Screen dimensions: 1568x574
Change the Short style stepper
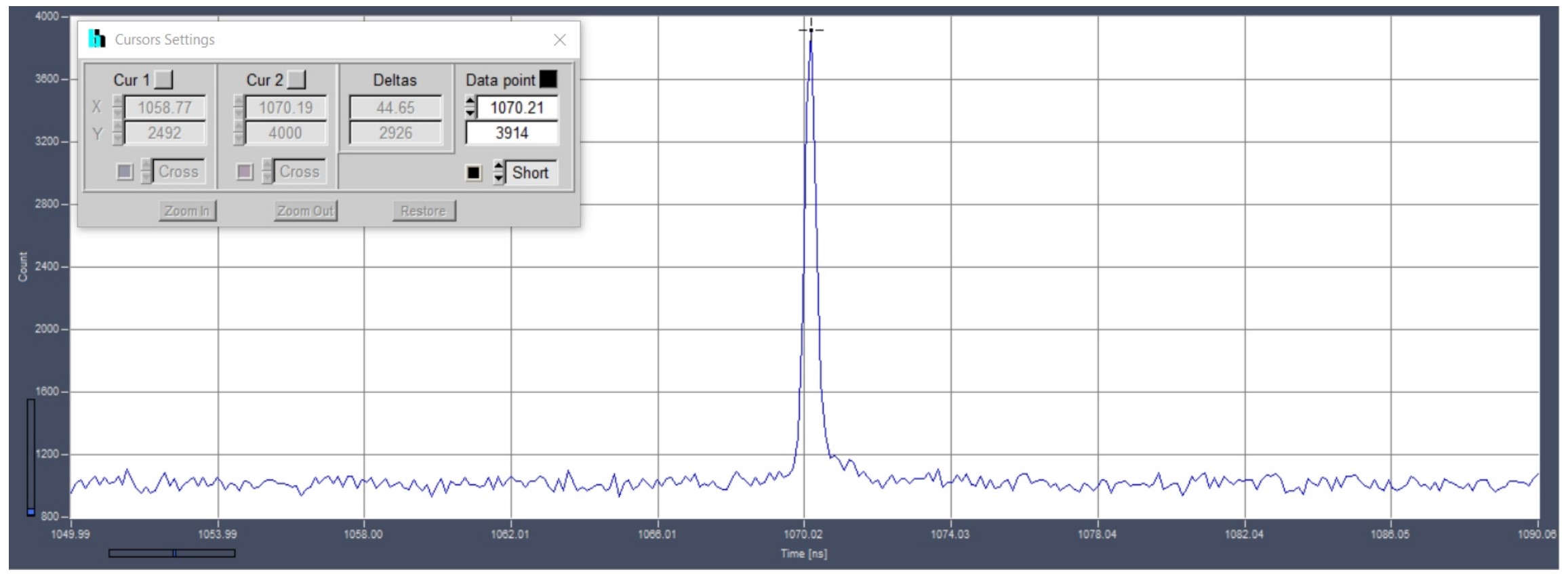tap(499, 172)
